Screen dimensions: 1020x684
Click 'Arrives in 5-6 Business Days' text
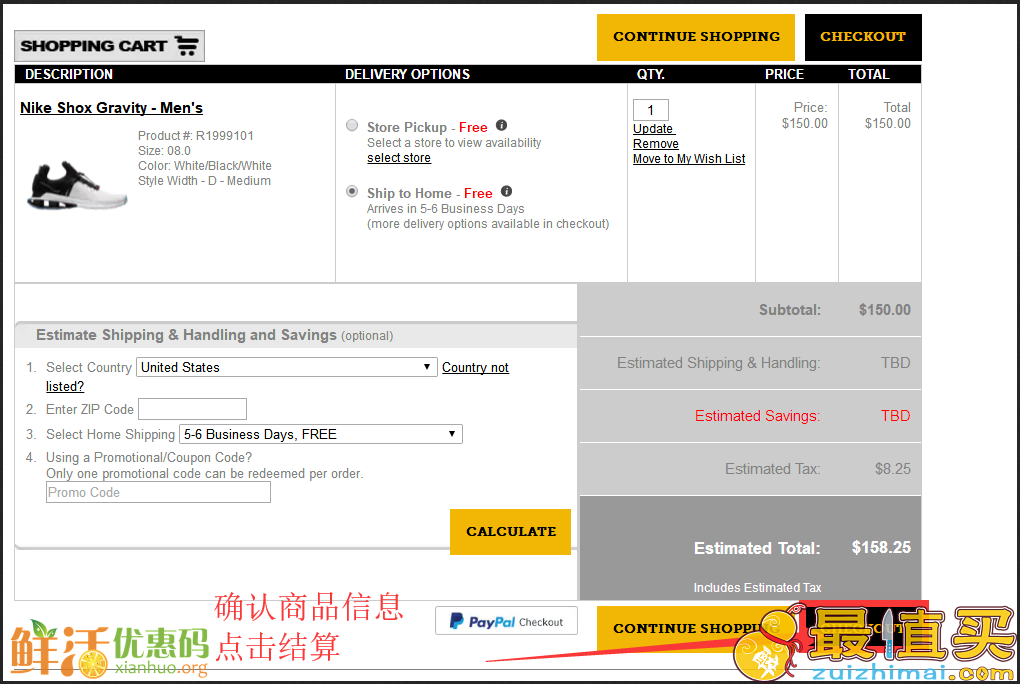(446, 209)
